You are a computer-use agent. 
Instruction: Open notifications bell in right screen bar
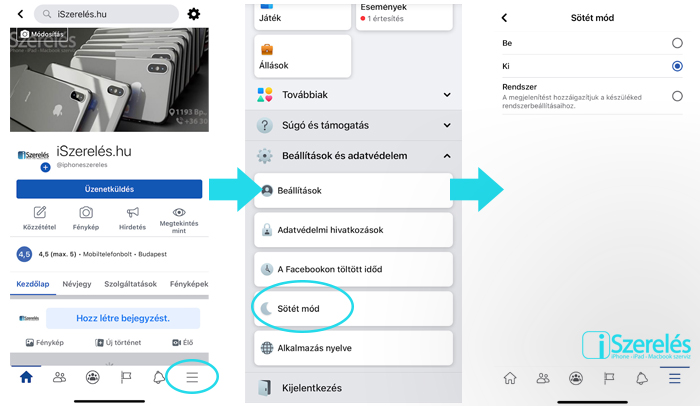642,378
